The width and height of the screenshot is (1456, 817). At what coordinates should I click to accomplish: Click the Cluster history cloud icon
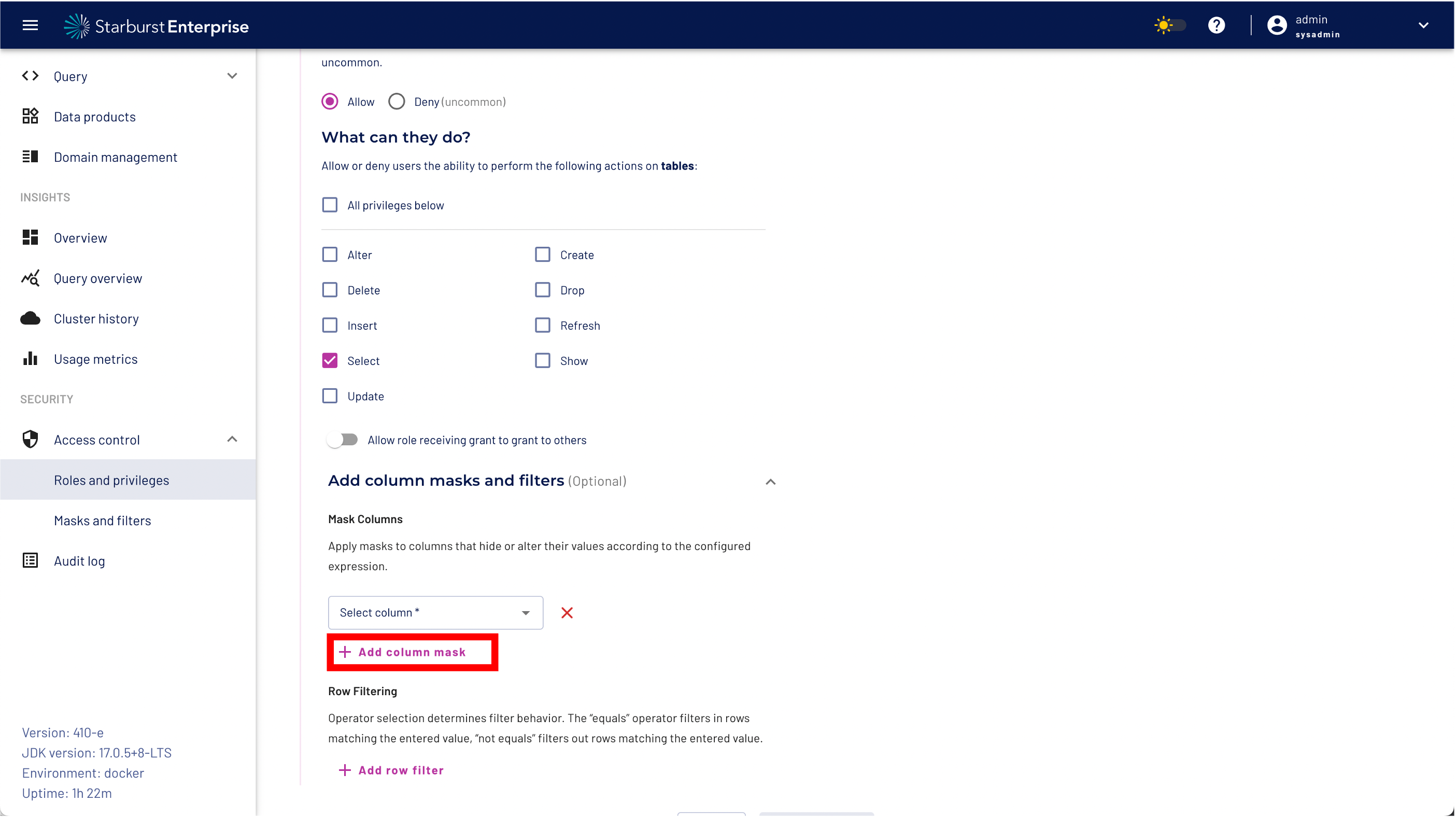click(30, 318)
